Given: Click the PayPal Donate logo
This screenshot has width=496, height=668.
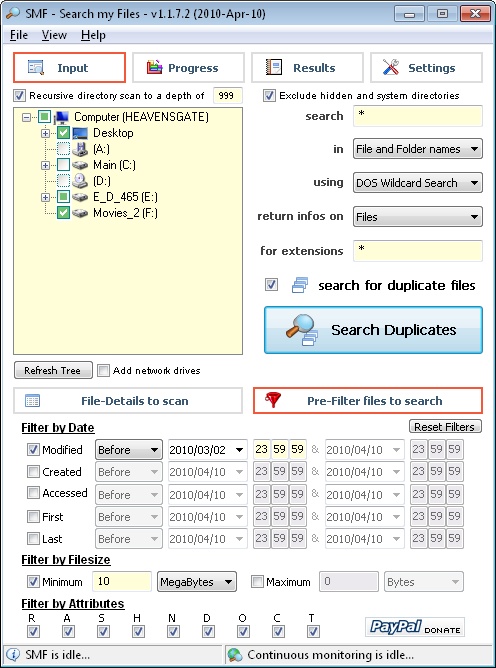Looking at the screenshot, I should (x=415, y=627).
